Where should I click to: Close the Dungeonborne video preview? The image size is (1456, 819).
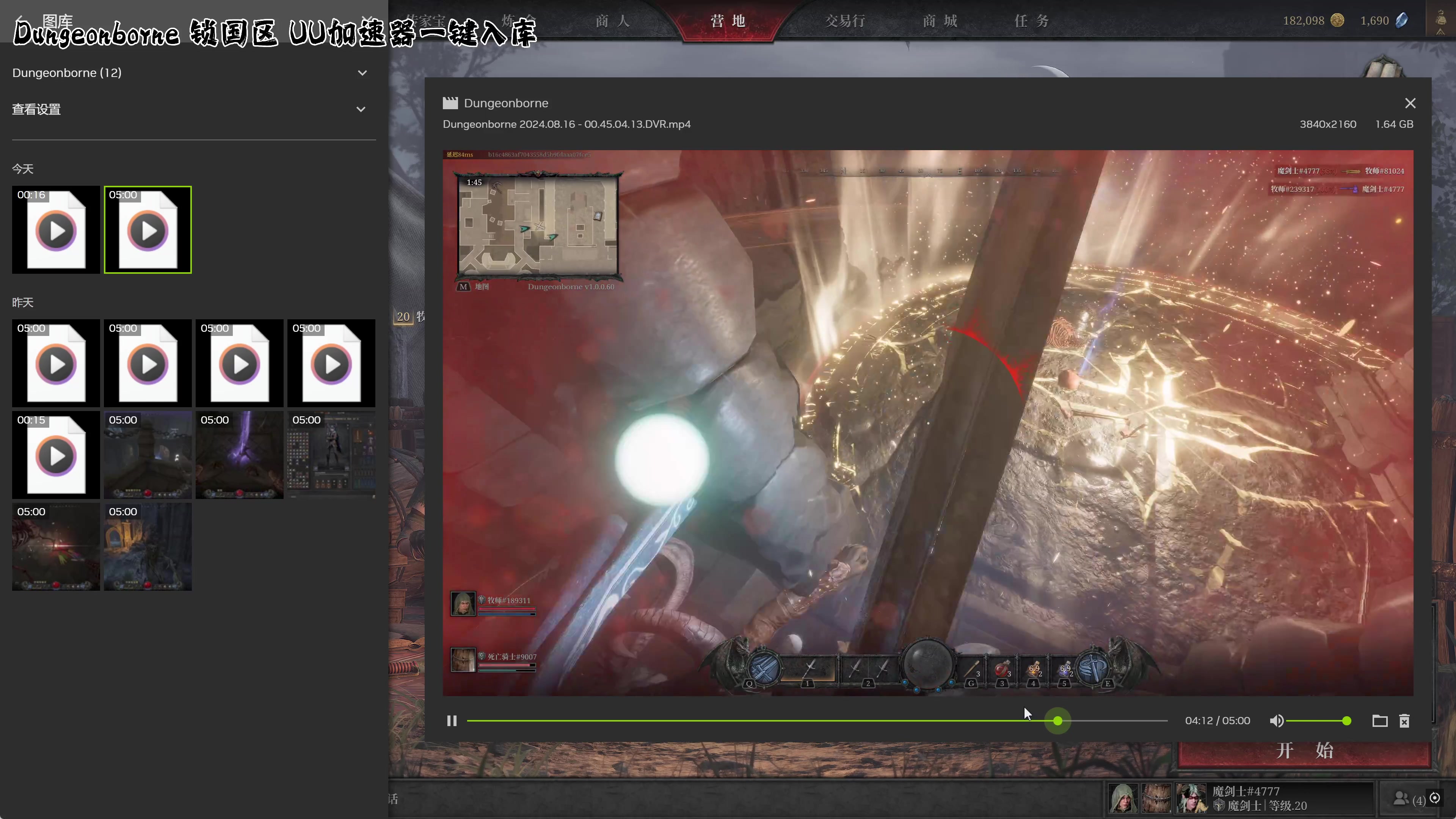(1410, 103)
